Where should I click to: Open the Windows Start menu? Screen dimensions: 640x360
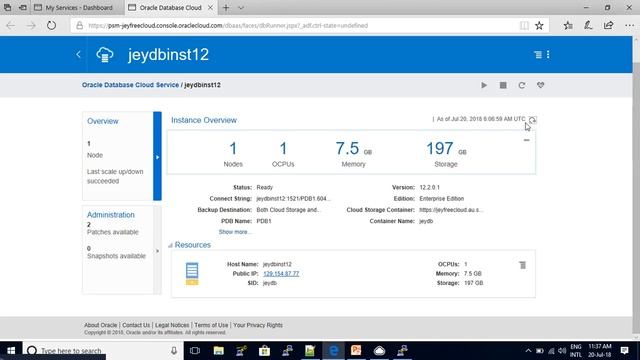11,351
